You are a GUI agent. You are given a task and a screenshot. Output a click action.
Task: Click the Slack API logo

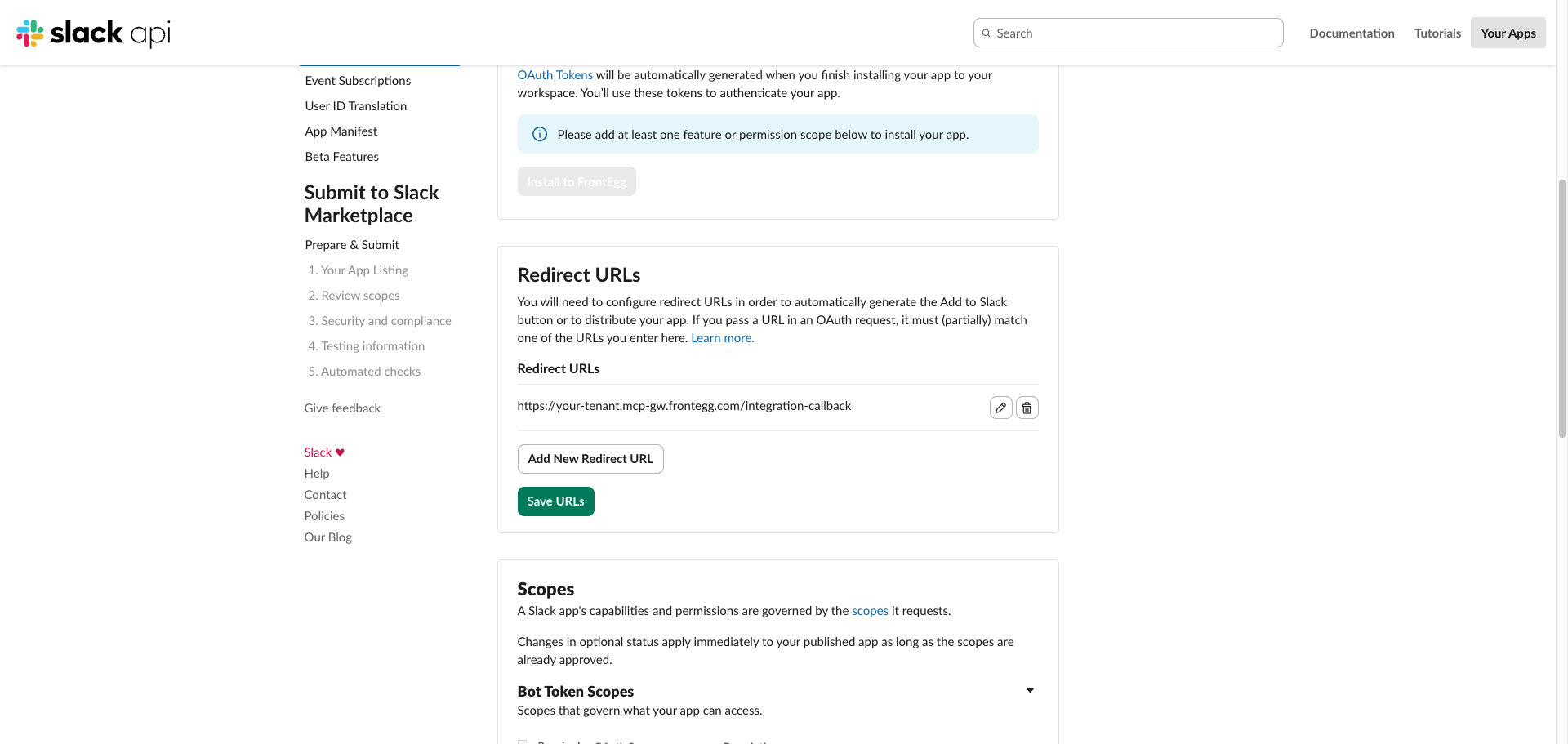pos(94,33)
